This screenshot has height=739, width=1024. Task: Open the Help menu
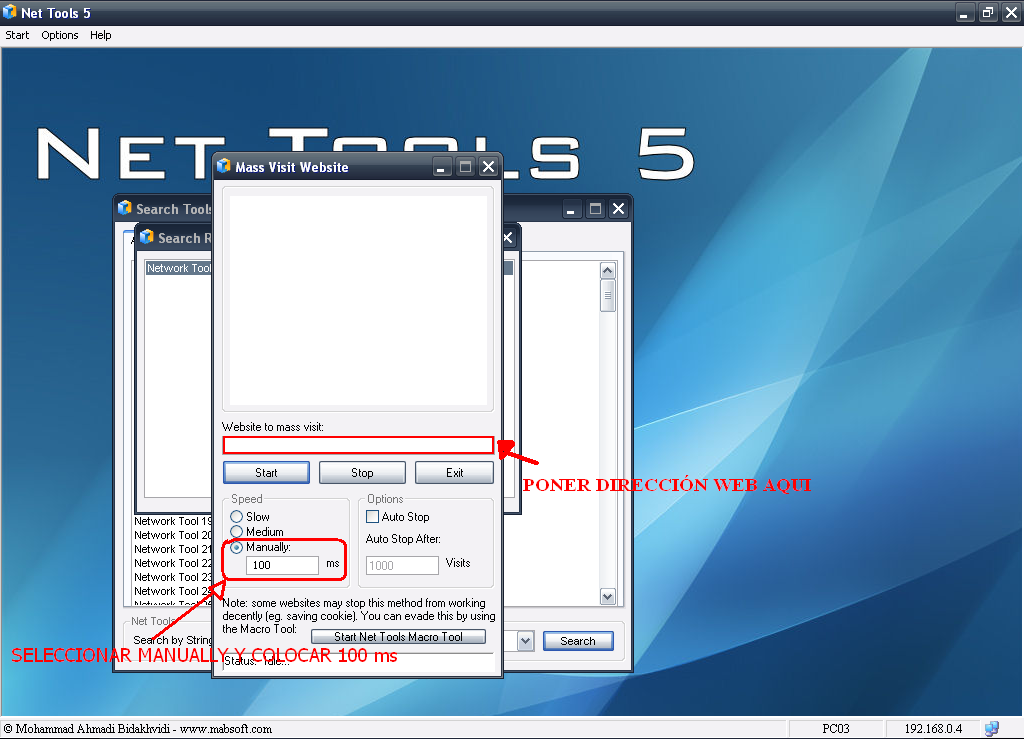101,35
